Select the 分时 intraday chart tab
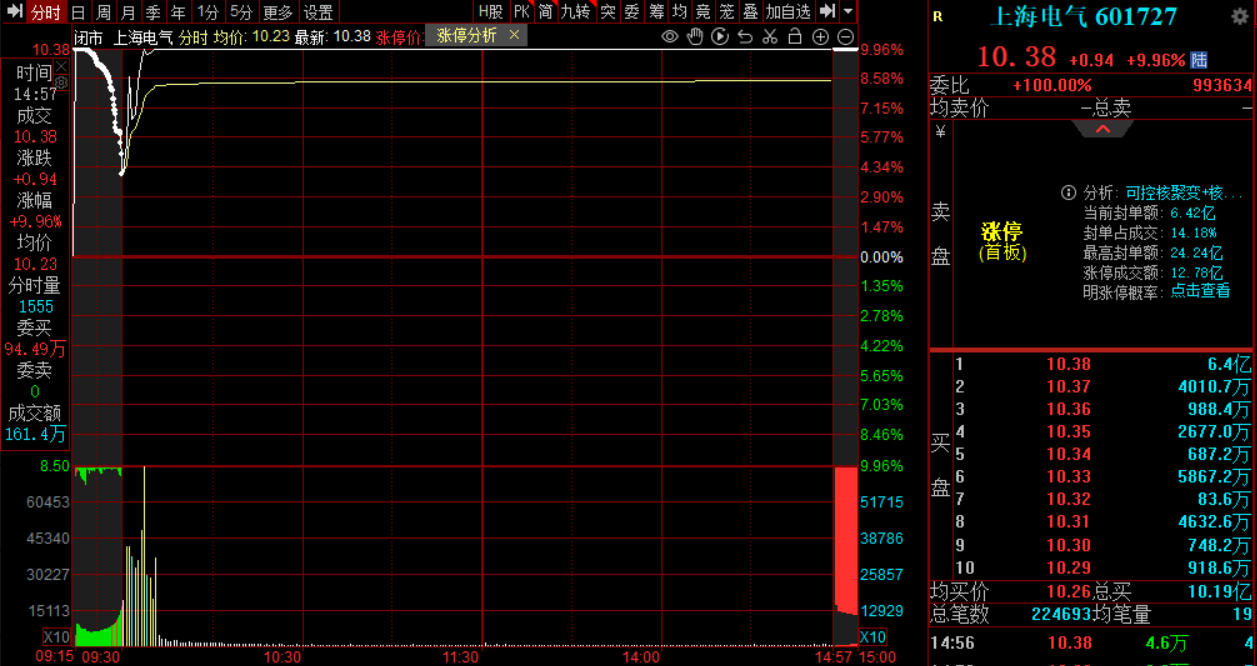The width and height of the screenshot is (1257, 666). point(45,12)
